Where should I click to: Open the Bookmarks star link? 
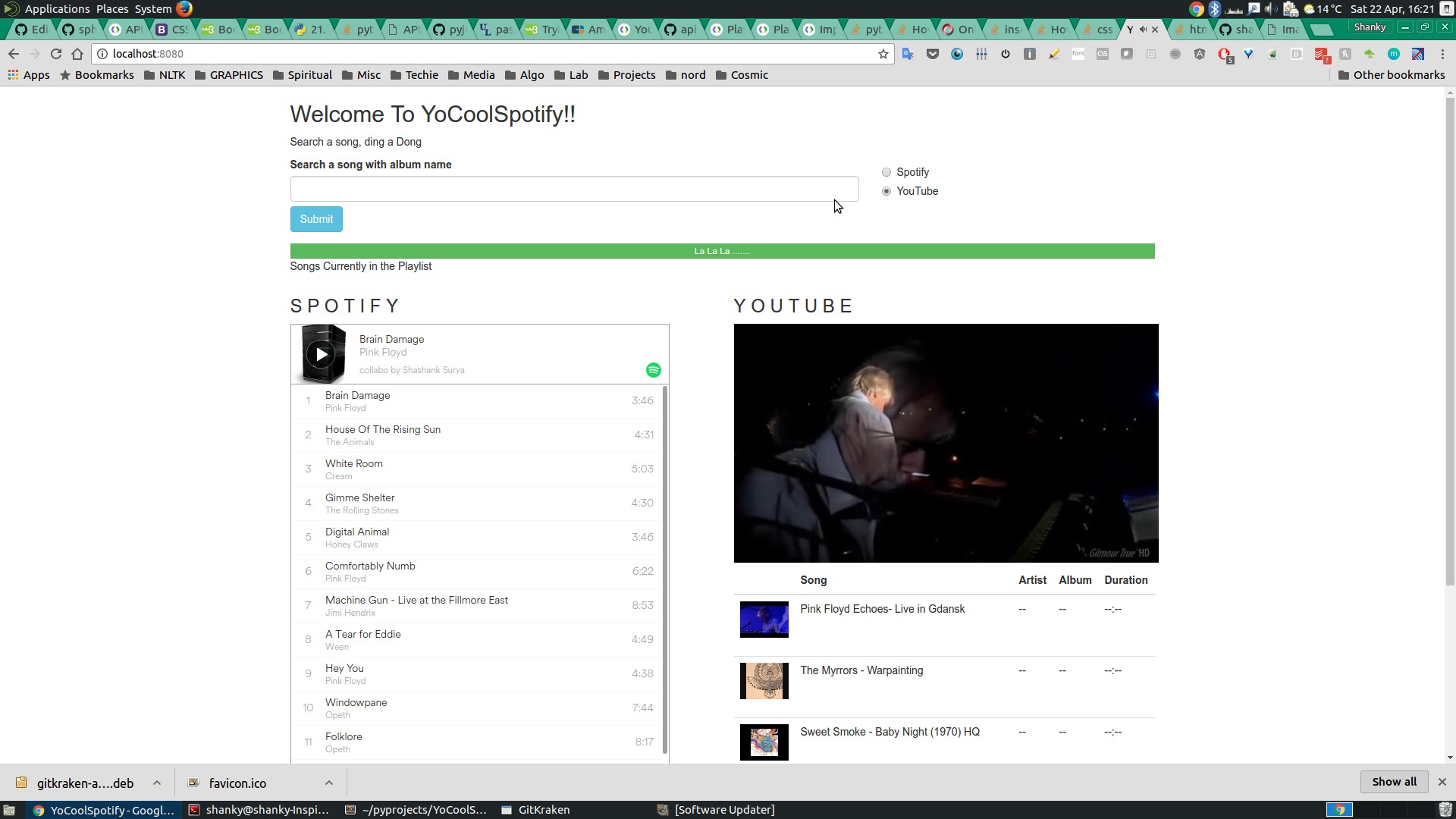[96, 75]
